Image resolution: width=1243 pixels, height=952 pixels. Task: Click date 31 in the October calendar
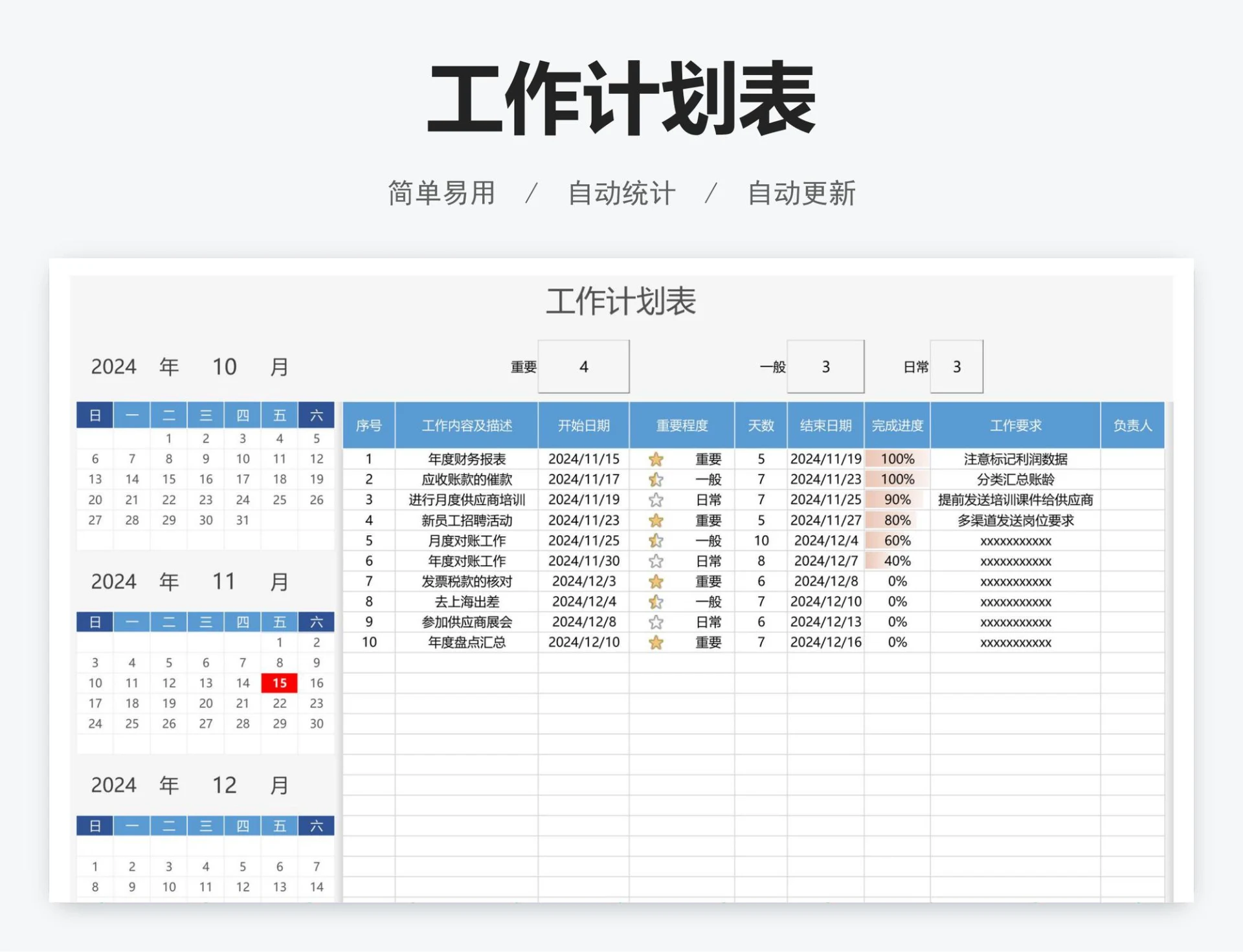coord(242,520)
